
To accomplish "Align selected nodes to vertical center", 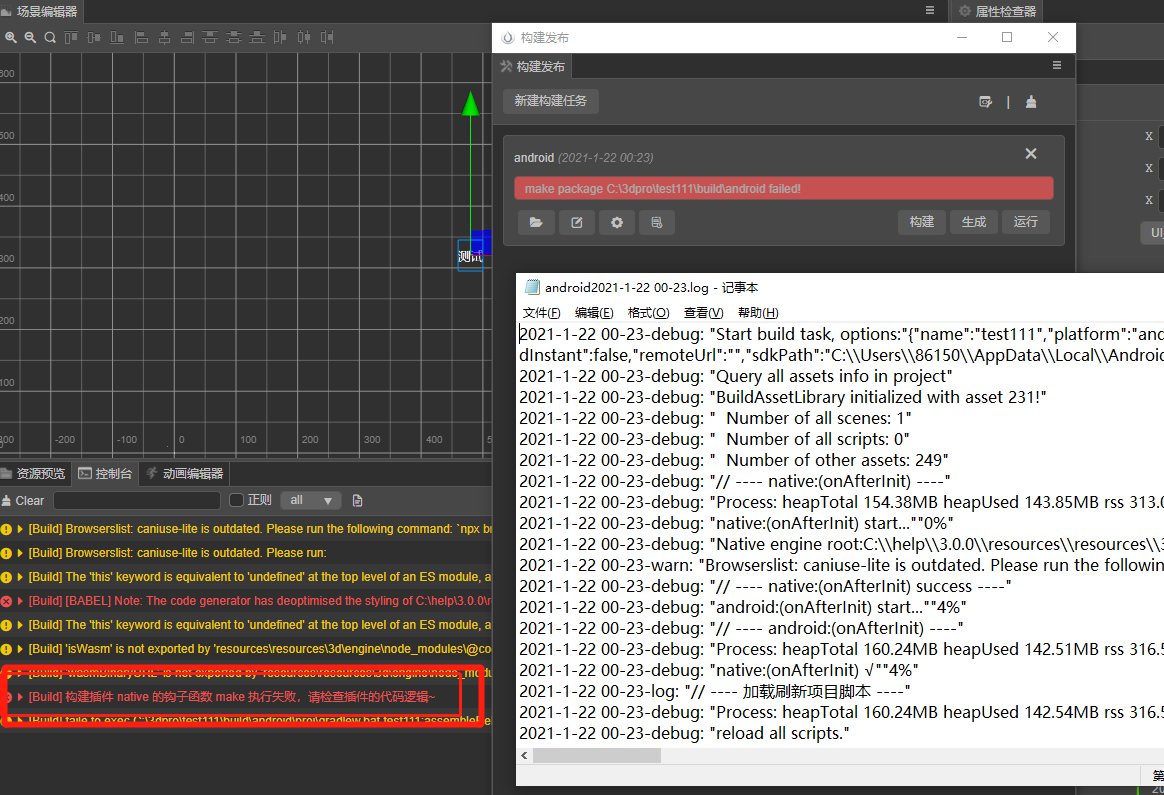I will click(x=94, y=37).
